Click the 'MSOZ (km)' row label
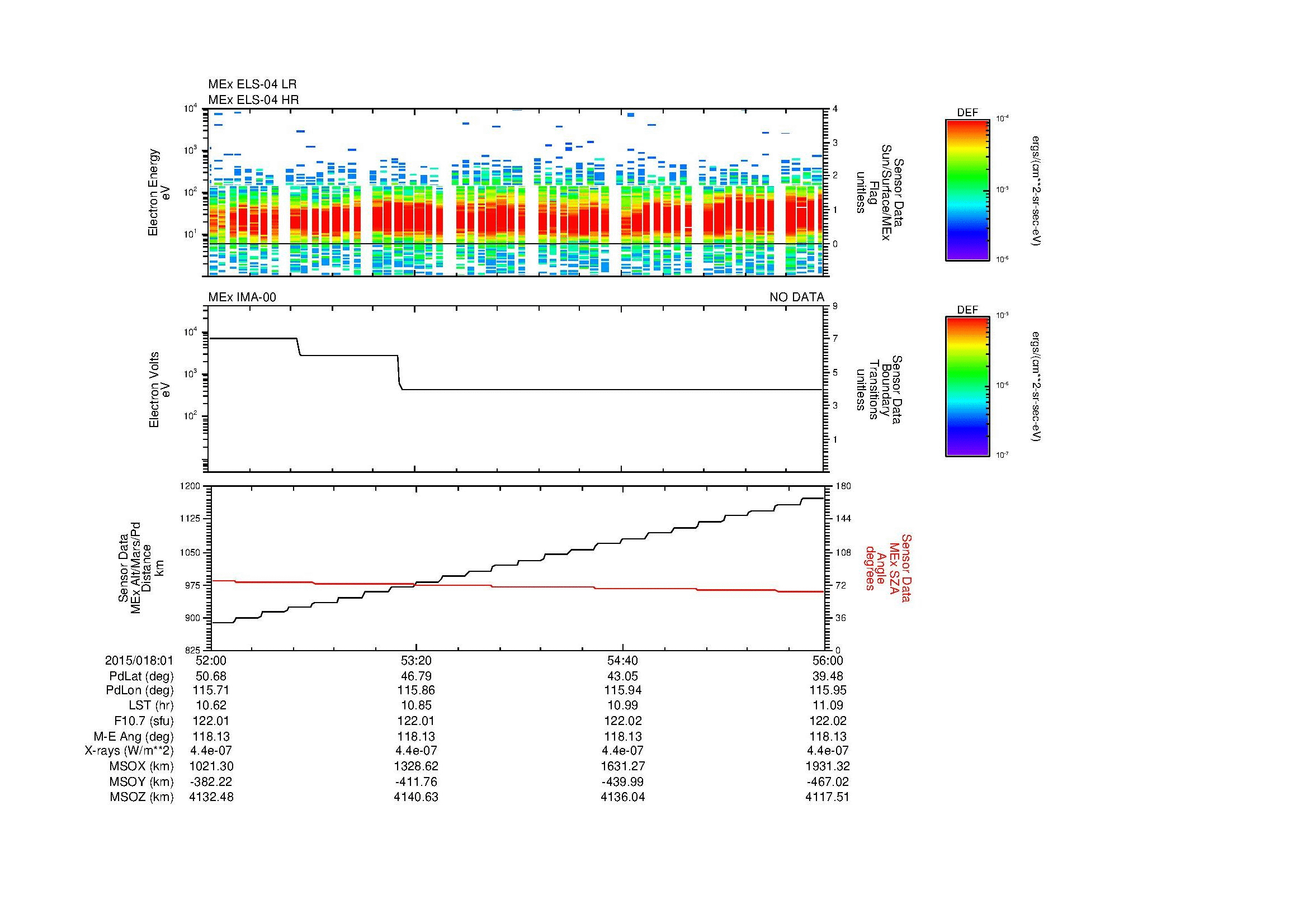 click(141, 797)
